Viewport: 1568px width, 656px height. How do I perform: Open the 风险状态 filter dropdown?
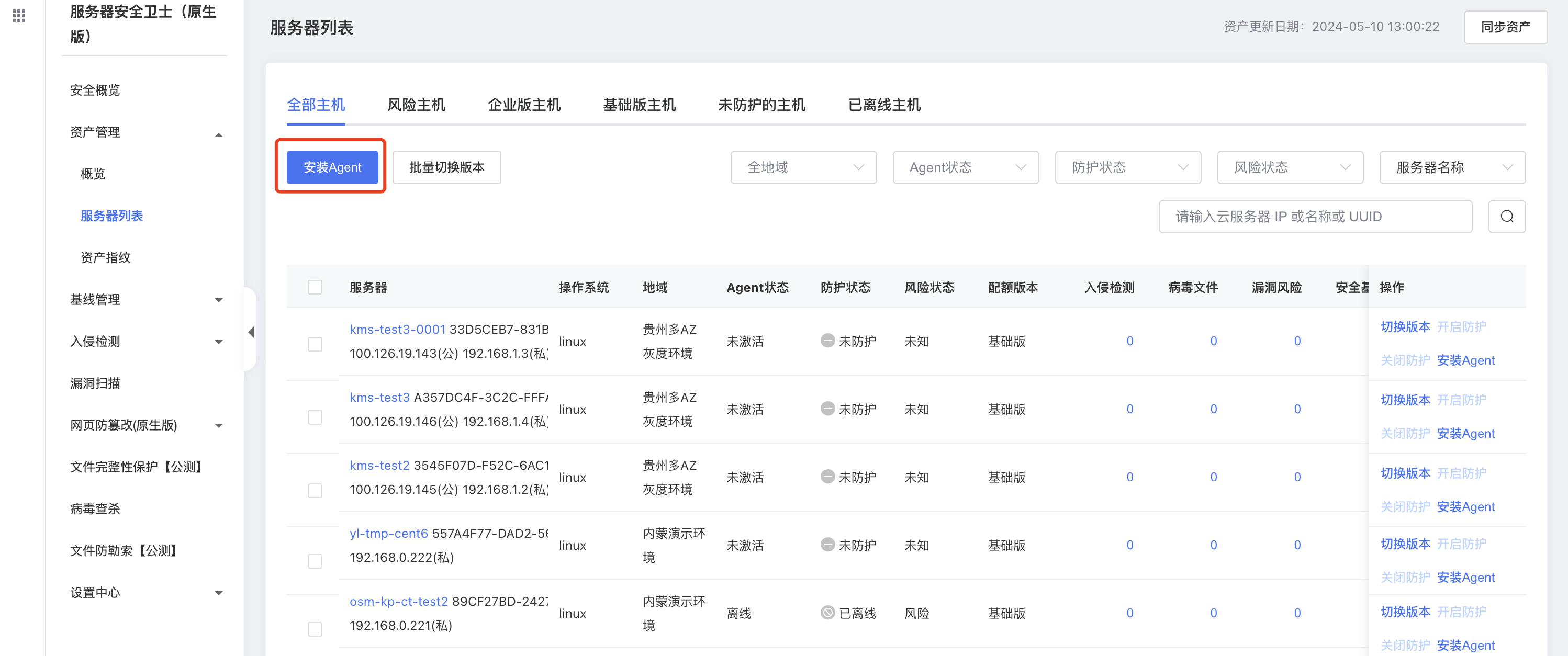coord(1290,167)
